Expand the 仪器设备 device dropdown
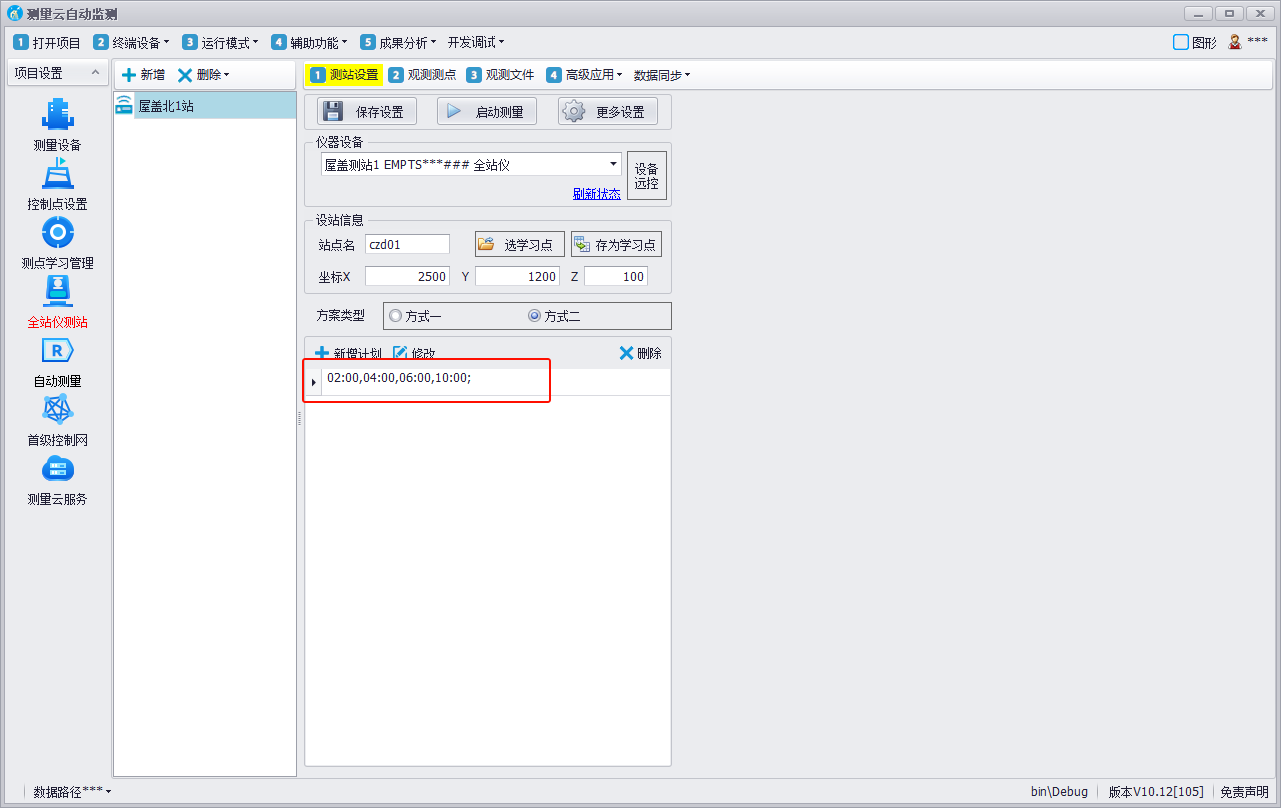The height and width of the screenshot is (808, 1281). click(612, 164)
